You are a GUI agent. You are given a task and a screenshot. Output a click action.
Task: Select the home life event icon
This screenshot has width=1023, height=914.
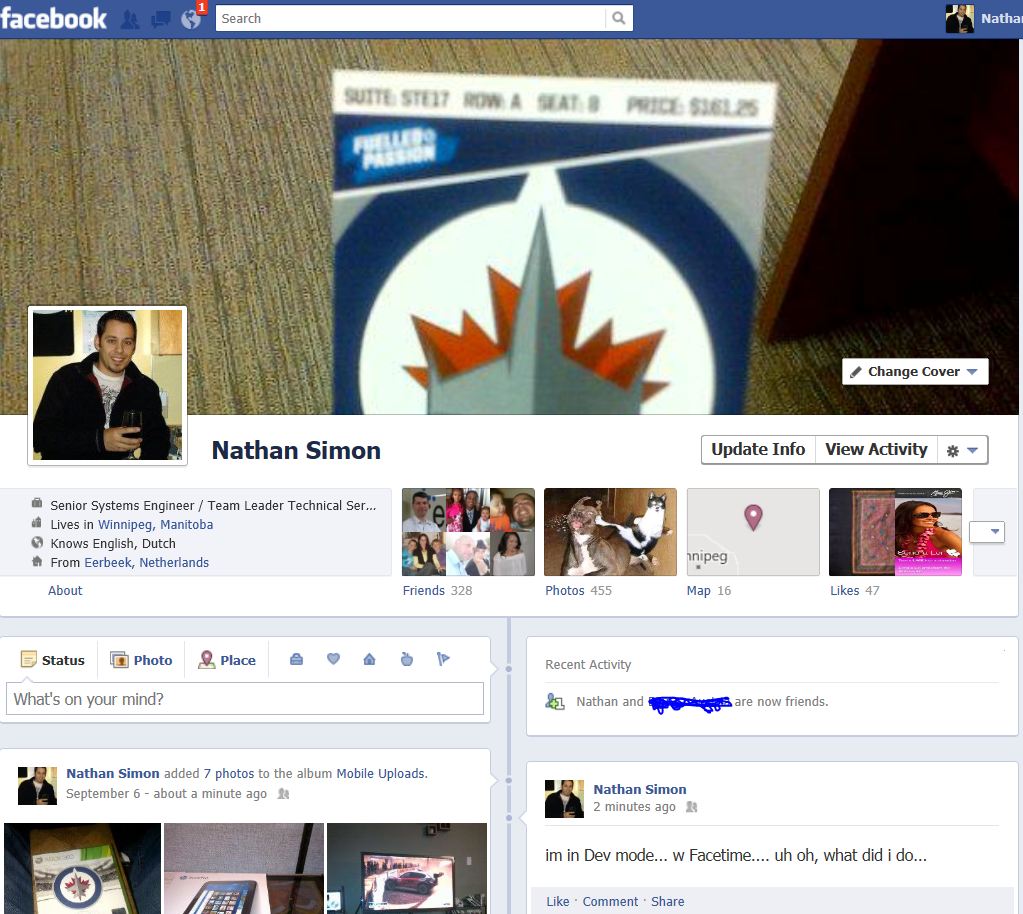(x=369, y=659)
